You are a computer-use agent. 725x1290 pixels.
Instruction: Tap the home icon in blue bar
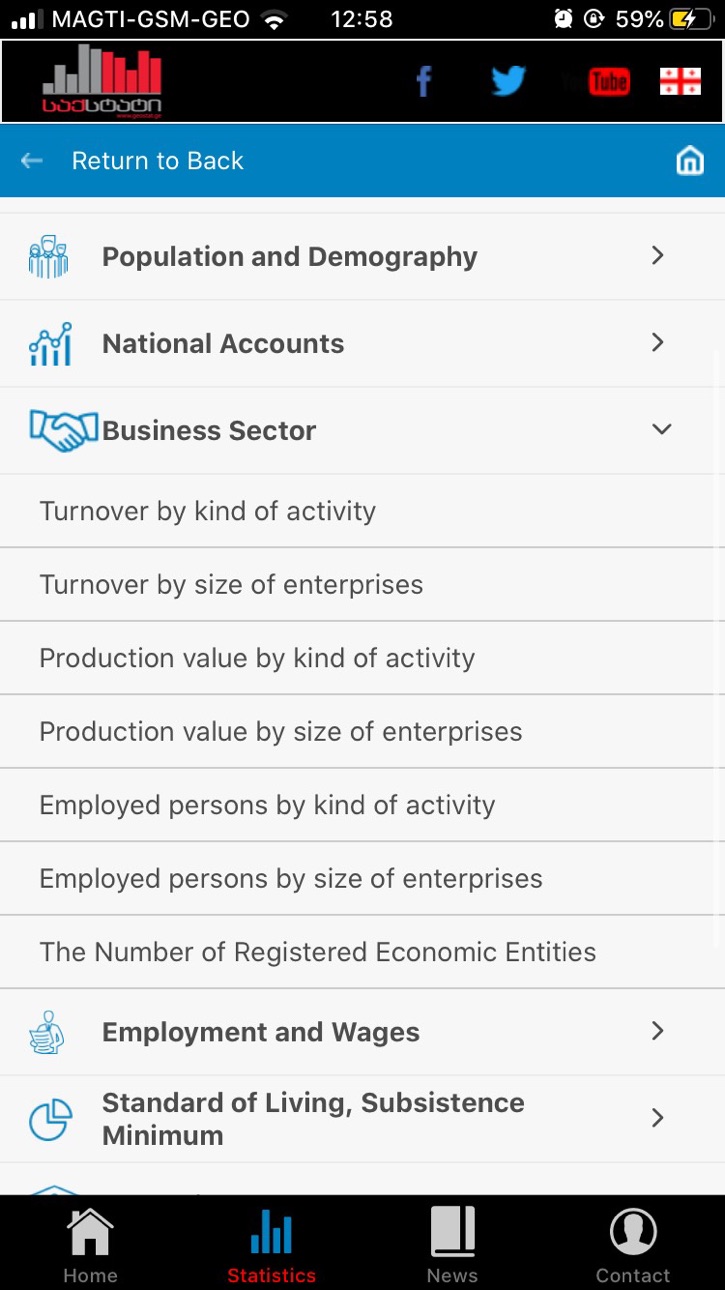(690, 160)
